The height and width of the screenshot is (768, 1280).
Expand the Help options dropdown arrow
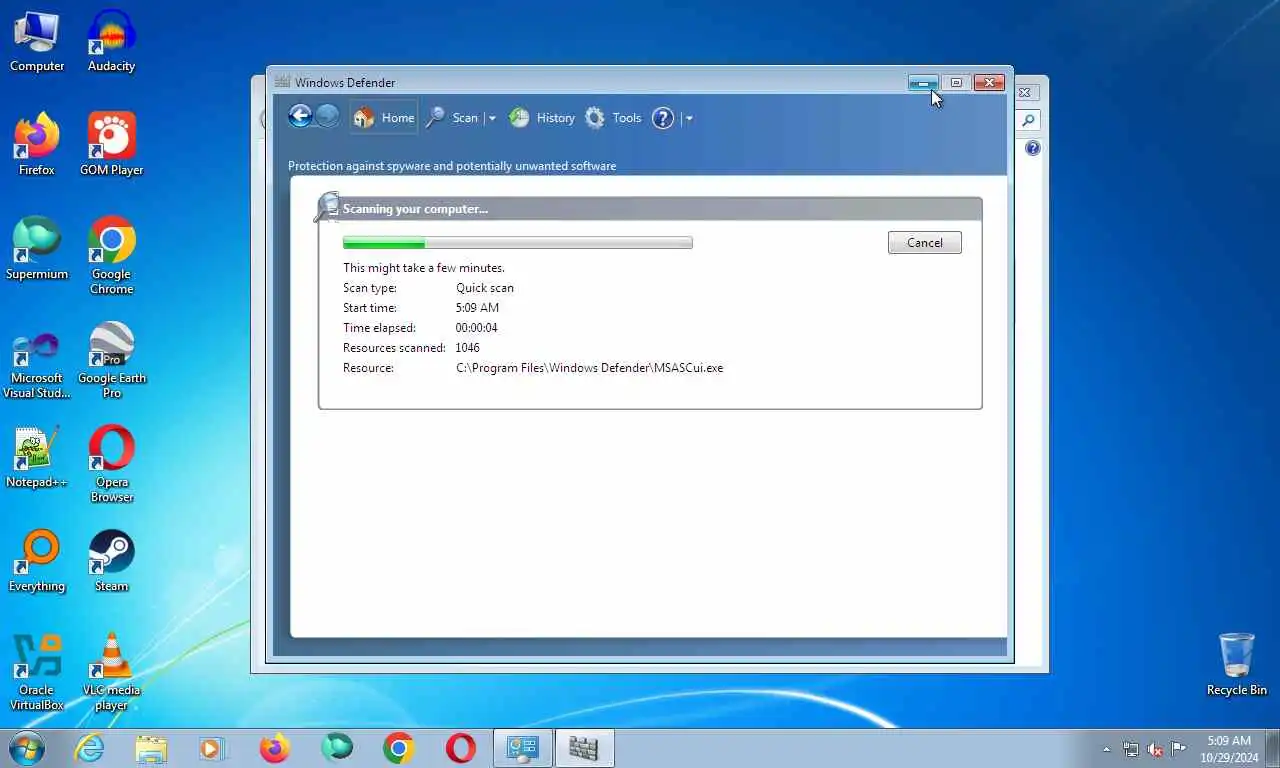689,118
